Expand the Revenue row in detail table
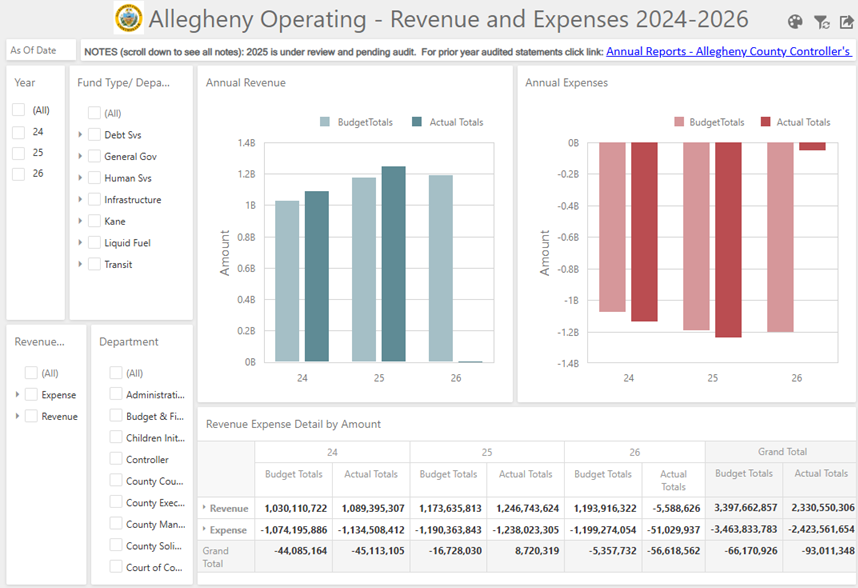Screen dimensions: 858x588 coord(204,508)
